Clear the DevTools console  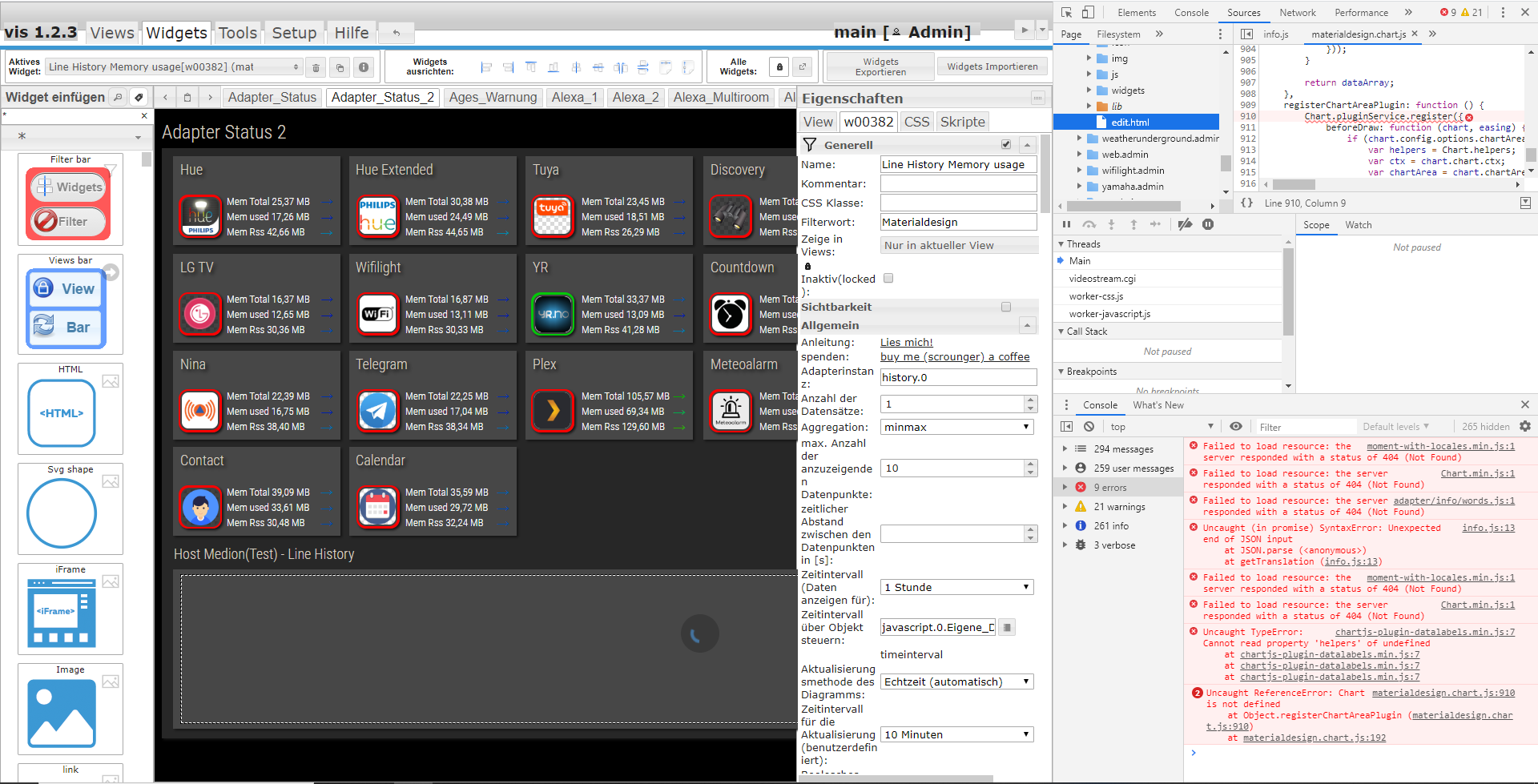1089,426
